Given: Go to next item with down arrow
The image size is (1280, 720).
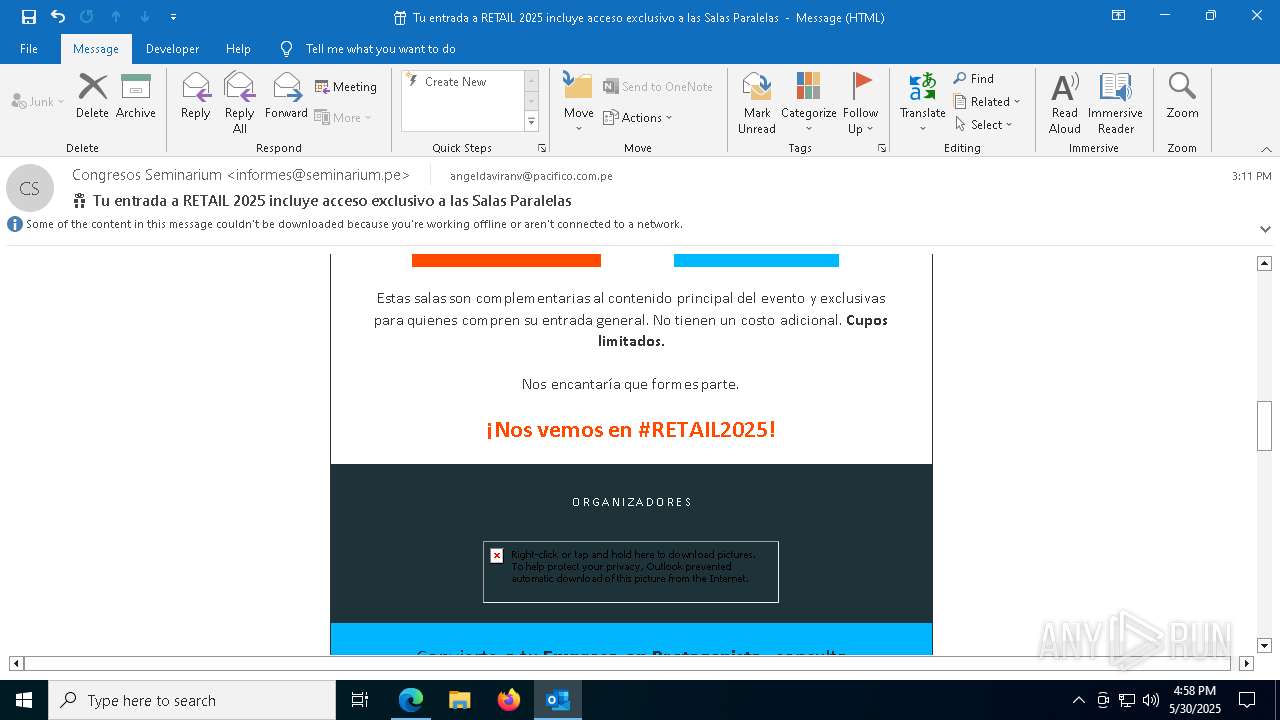Looking at the screenshot, I should pyautogui.click(x=145, y=17).
